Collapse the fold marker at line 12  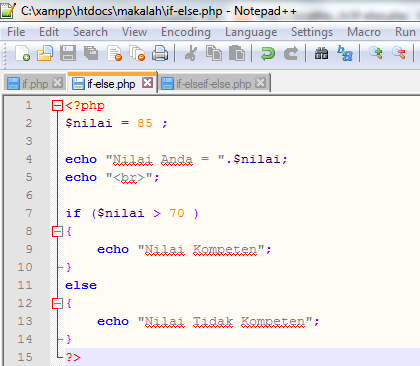tap(57, 303)
